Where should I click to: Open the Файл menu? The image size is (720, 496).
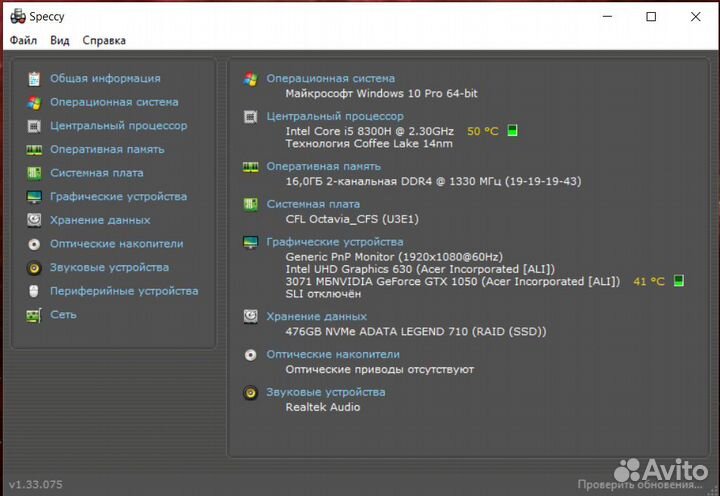tap(23, 40)
